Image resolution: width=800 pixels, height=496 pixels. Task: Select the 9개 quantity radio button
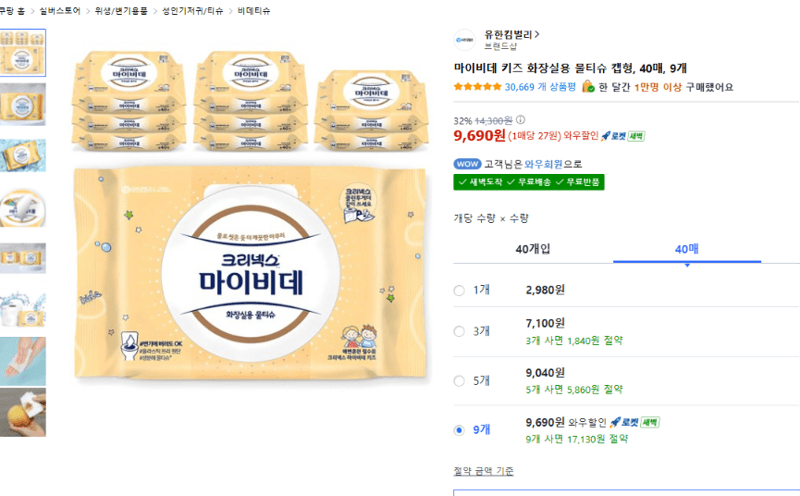click(x=459, y=430)
